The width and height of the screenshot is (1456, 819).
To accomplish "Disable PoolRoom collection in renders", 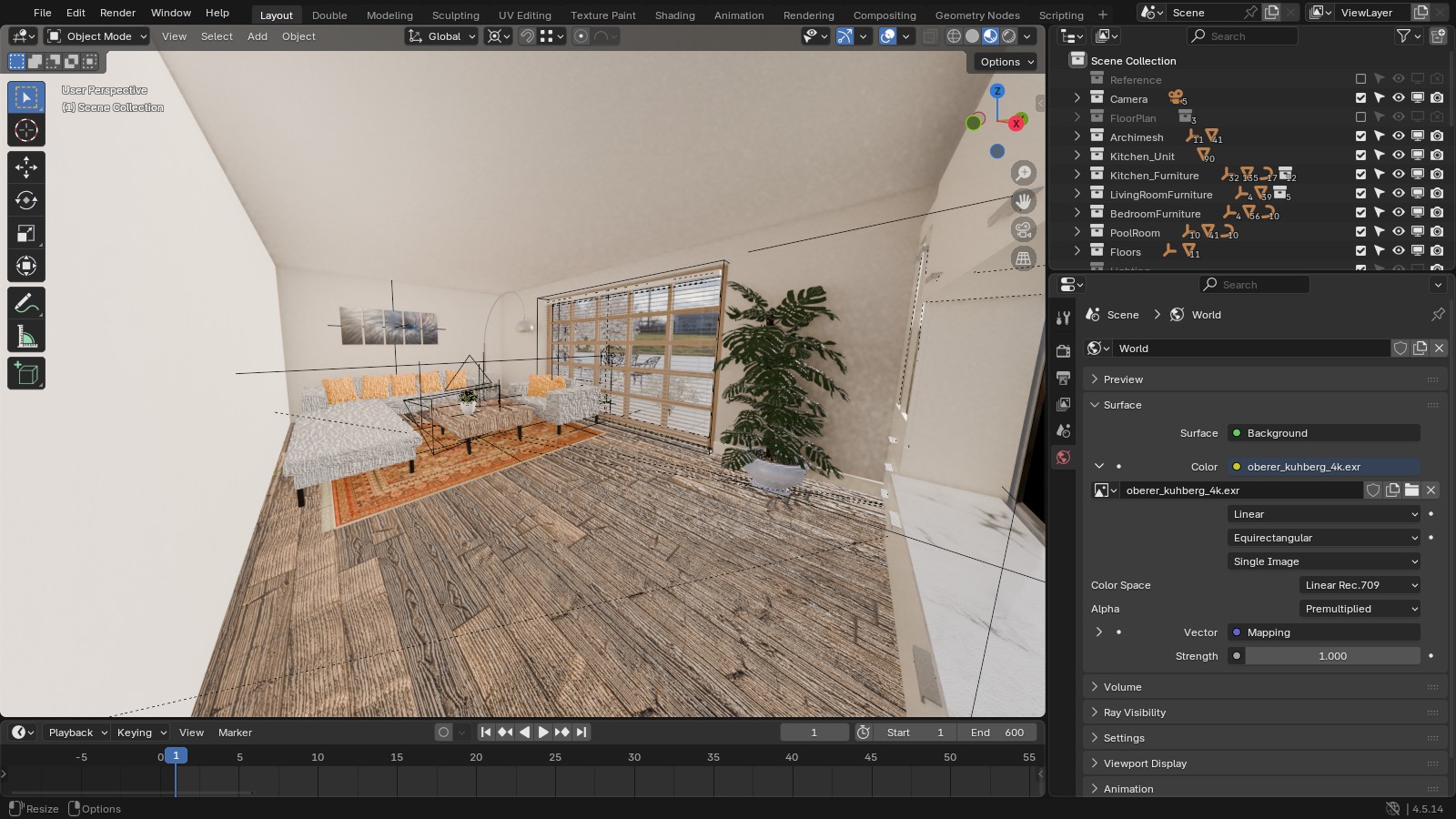I will click(x=1437, y=232).
